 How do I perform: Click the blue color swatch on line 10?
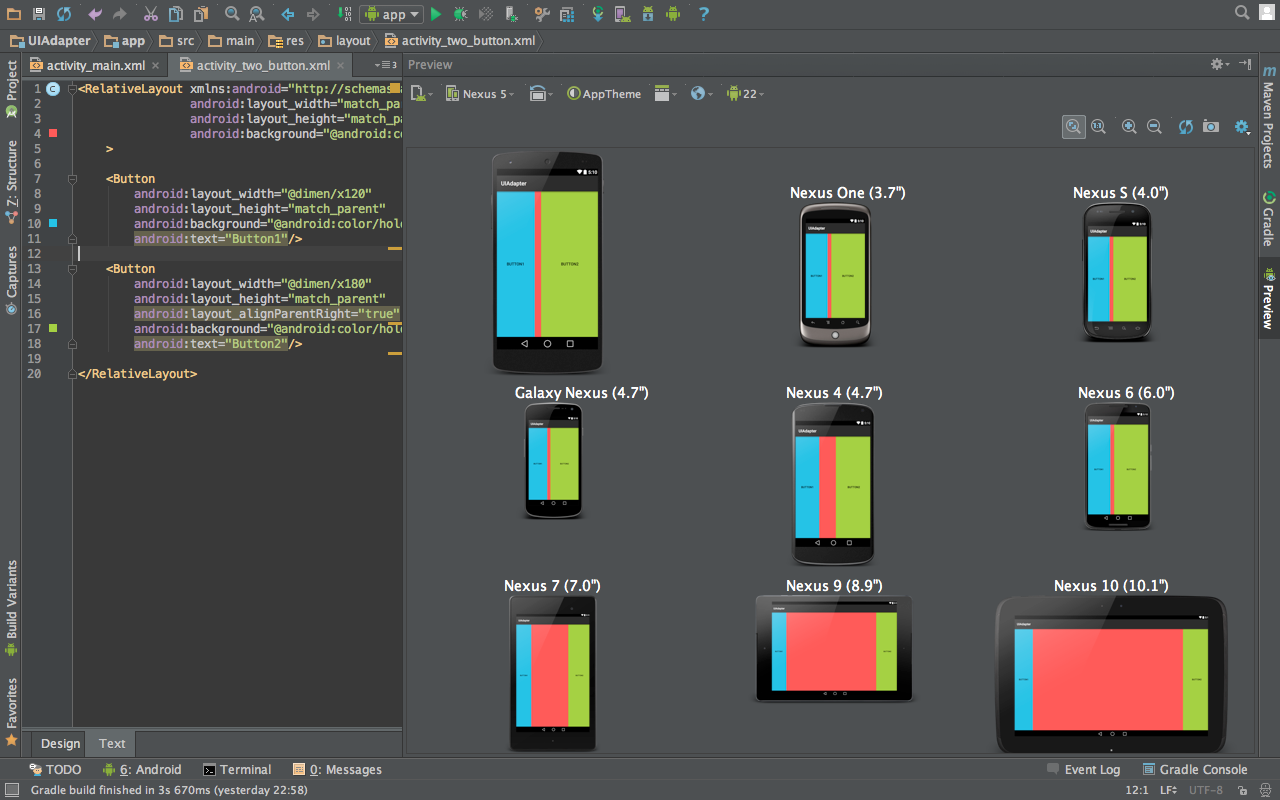[x=53, y=223]
